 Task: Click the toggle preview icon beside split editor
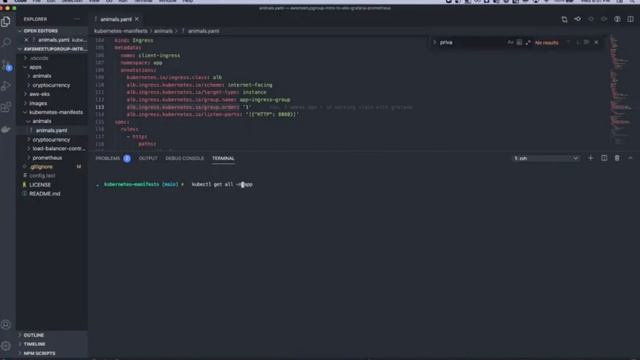(x=617, y=19)
